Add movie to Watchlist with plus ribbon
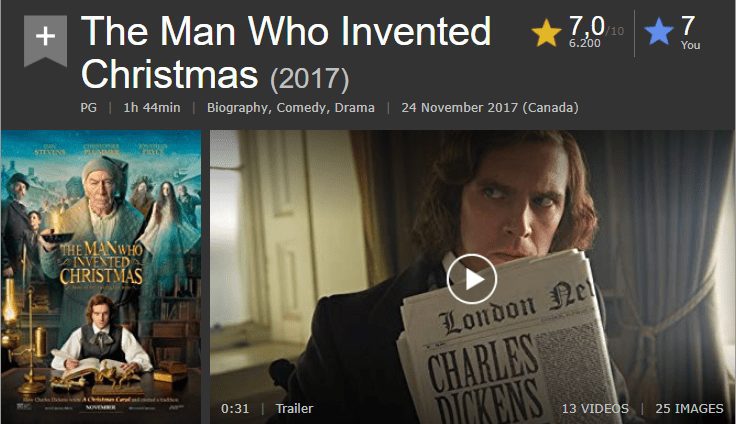This screenshot has height=424, width=736. 45,41
